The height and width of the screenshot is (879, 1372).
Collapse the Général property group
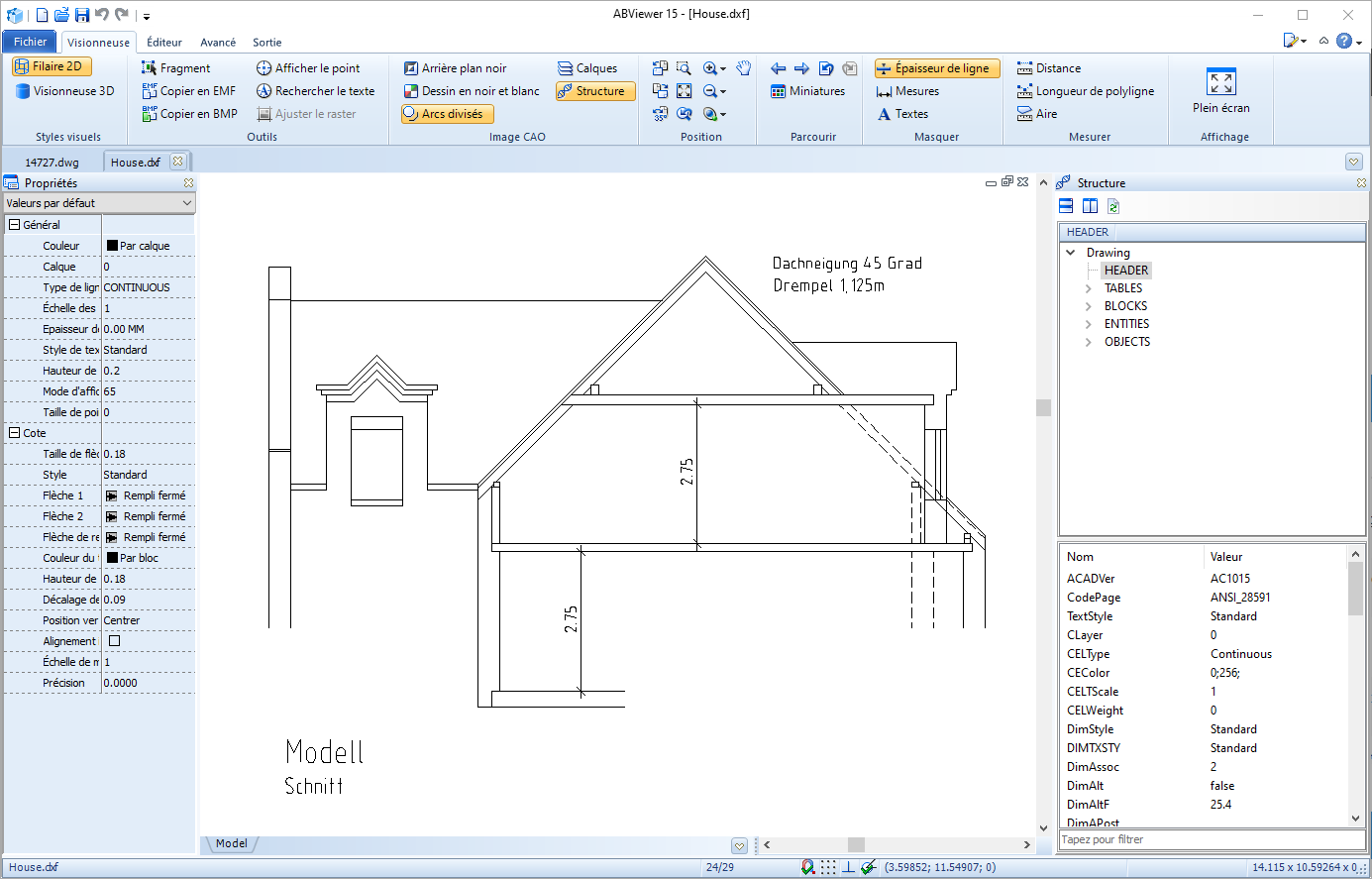[15, 225]
